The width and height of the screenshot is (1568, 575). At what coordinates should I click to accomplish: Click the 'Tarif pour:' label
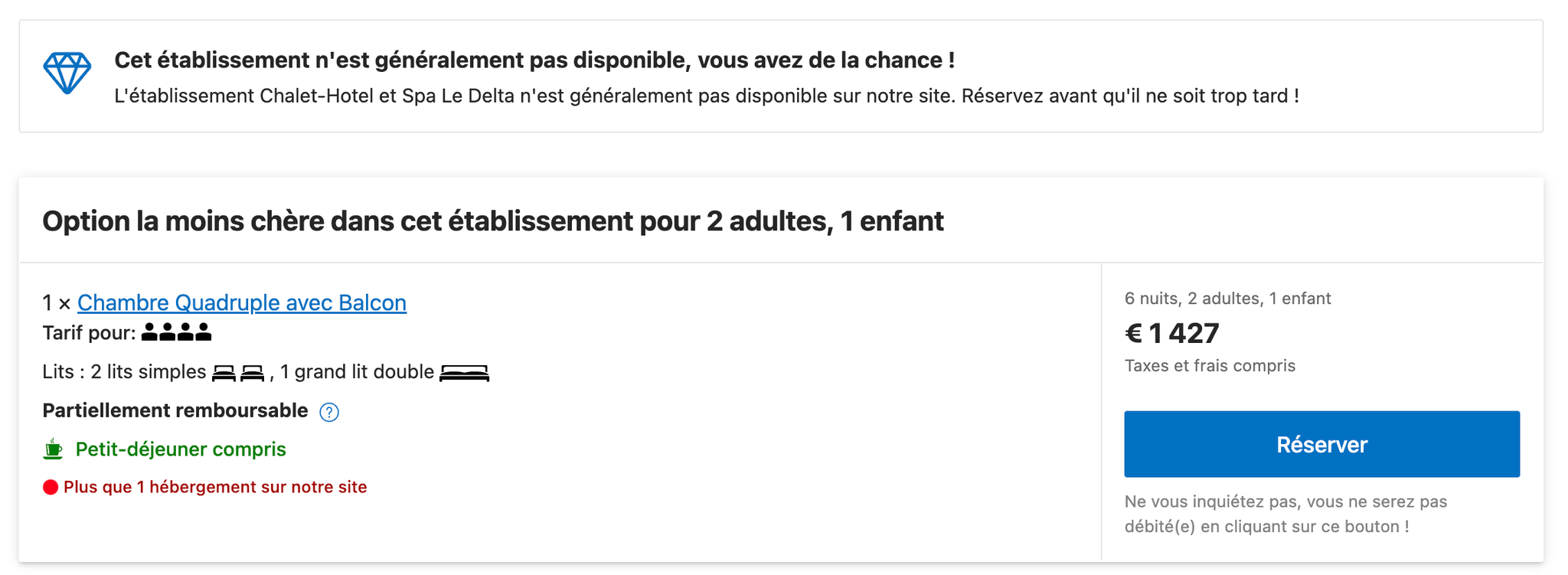pos(89,332)
